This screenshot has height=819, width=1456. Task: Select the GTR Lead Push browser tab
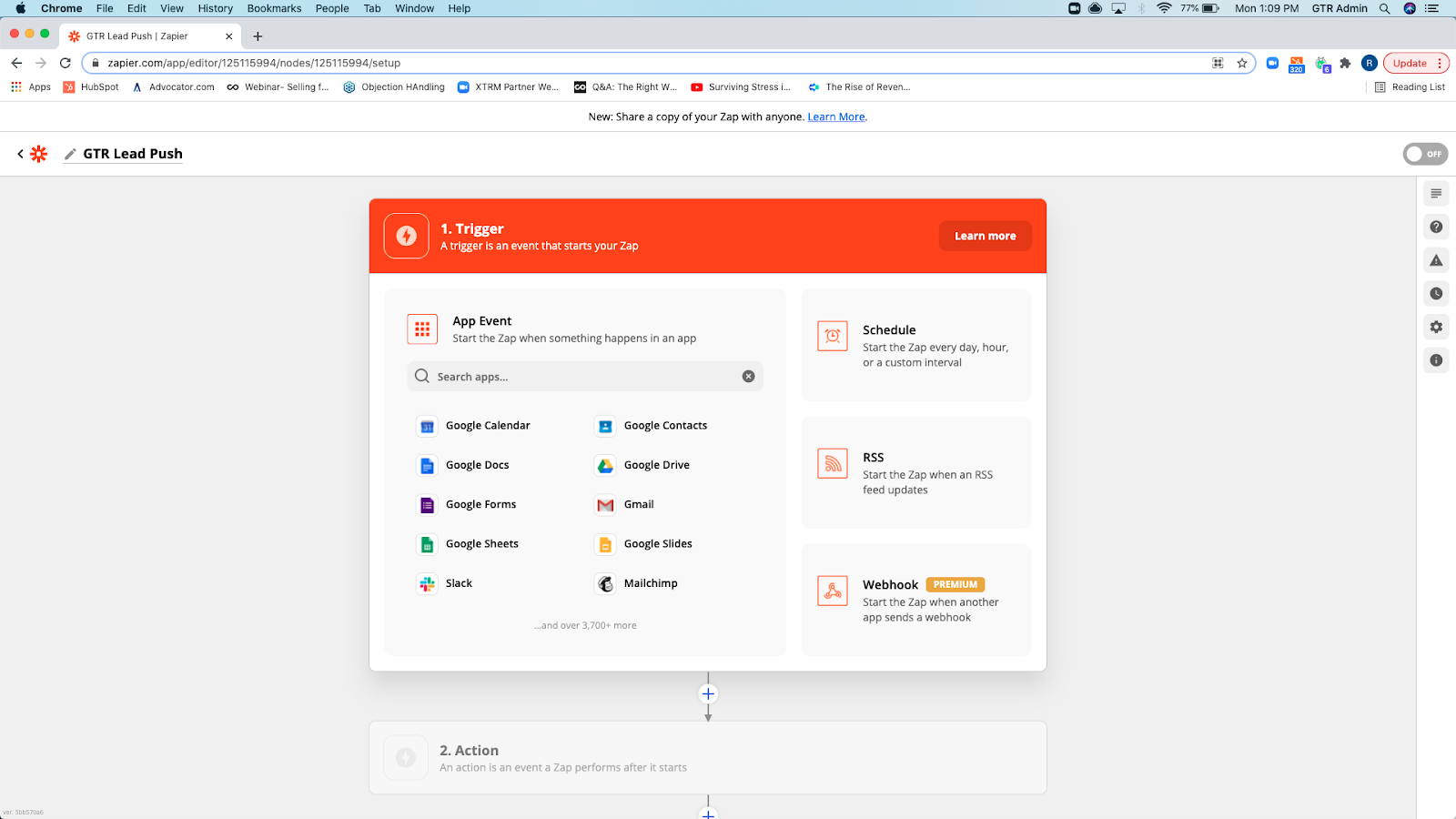150,36
